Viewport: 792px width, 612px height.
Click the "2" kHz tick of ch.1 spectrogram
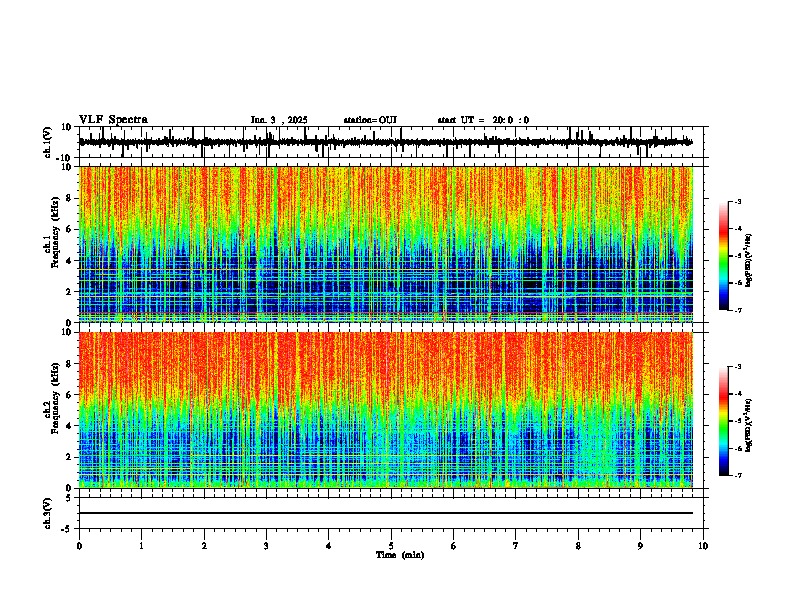click(69, 292)
